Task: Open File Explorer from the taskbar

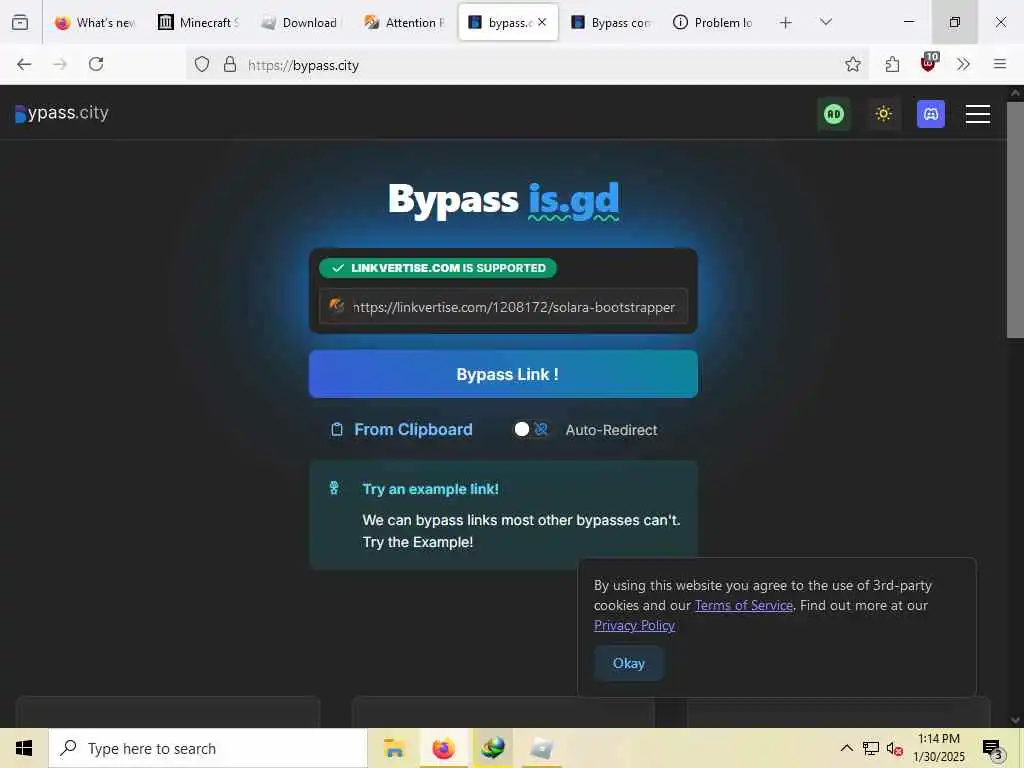Action: (394, 748)
